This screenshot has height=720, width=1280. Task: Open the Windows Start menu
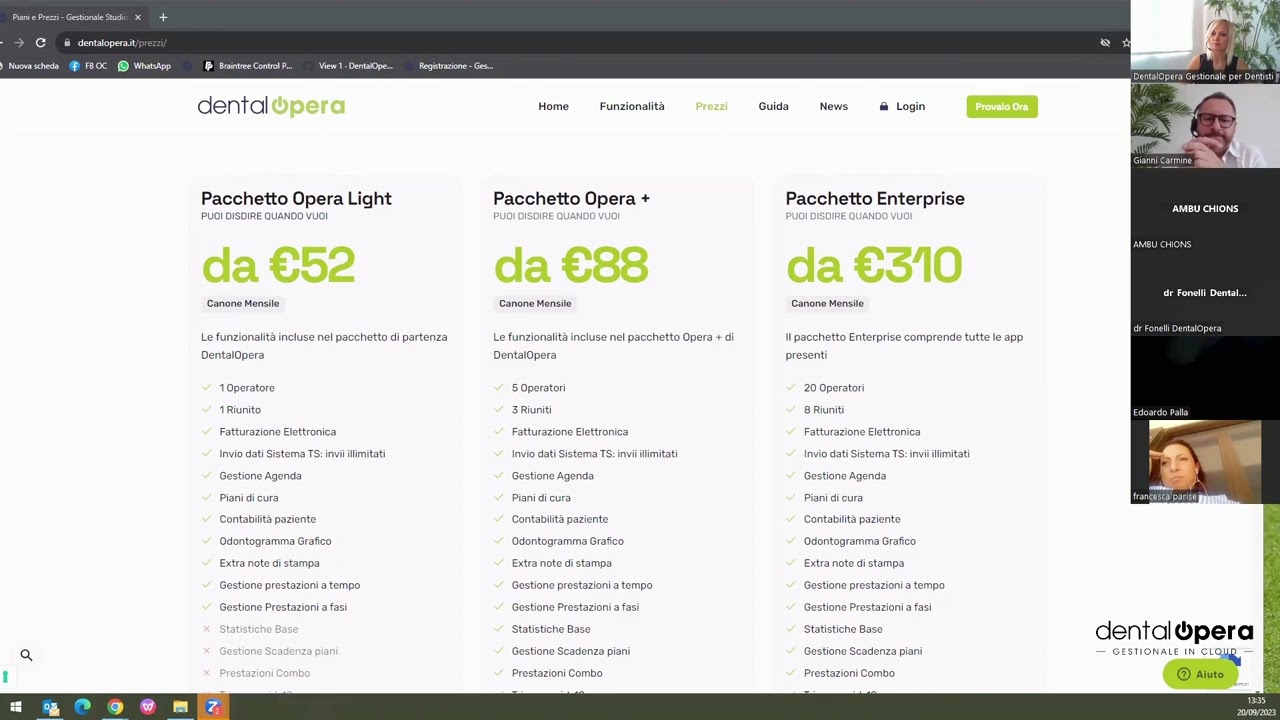click(16, 708)
